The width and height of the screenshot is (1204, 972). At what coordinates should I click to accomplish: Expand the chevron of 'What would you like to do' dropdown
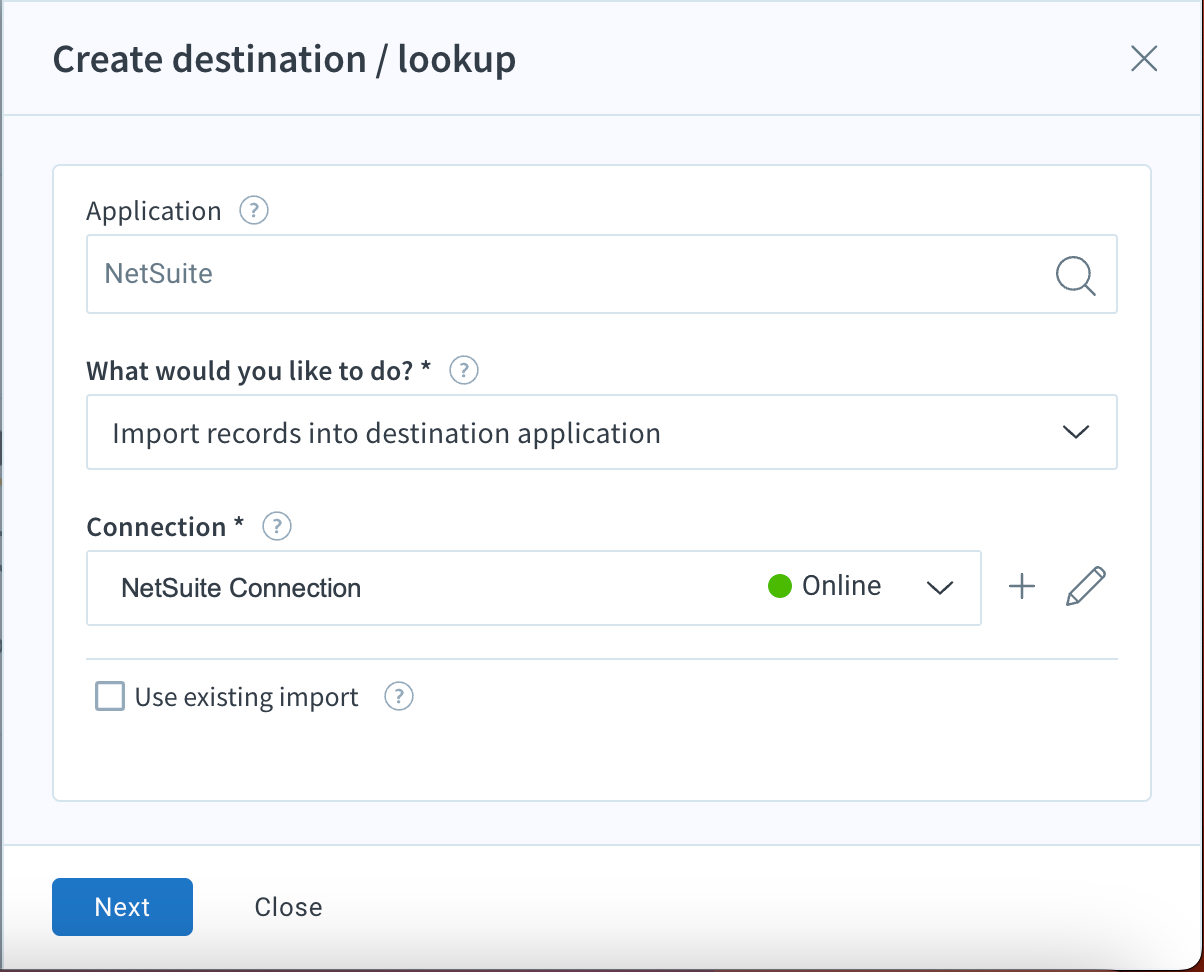click(1075, 433)
